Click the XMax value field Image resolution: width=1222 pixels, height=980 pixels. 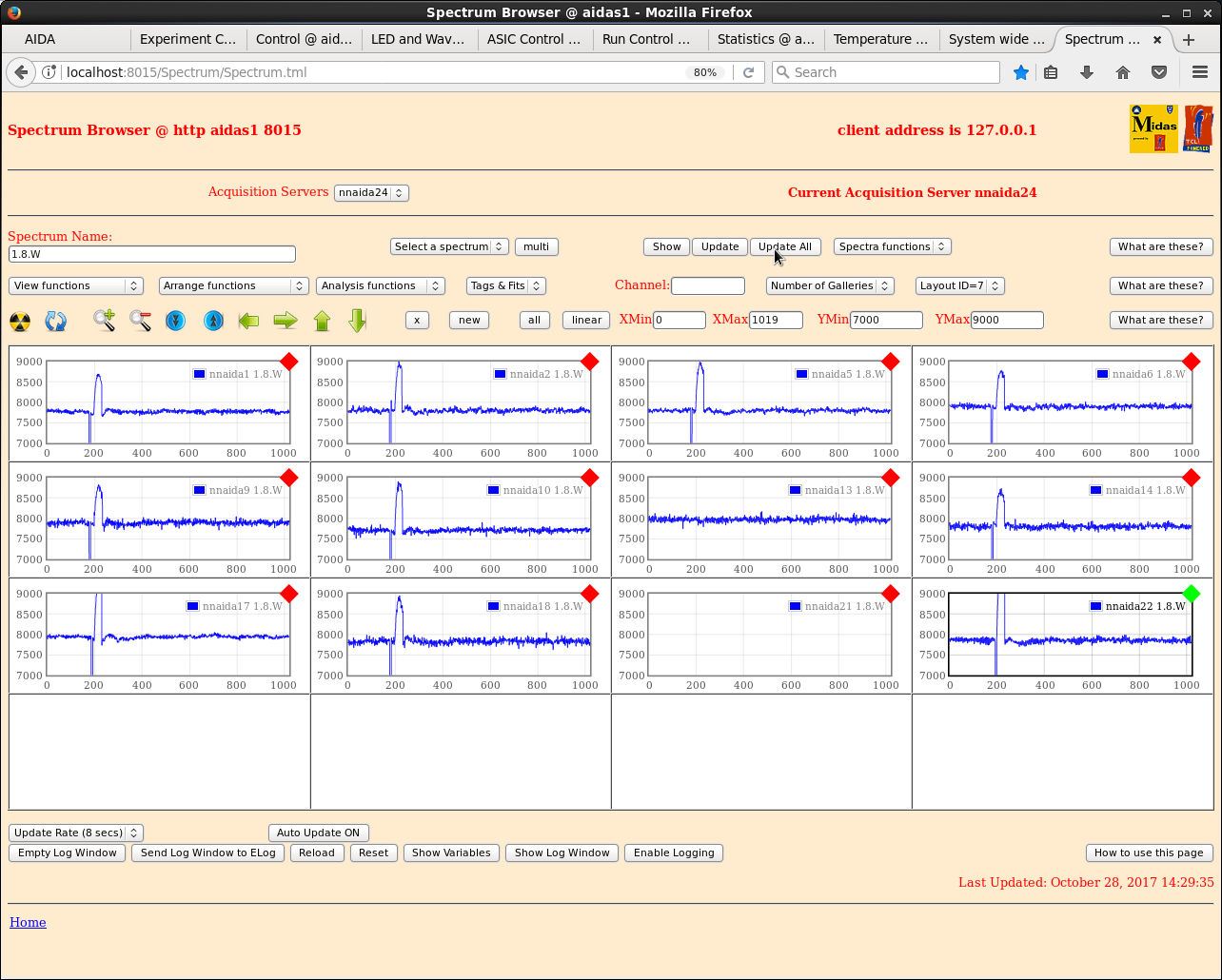pyautogui.click(x=776, y=320)
